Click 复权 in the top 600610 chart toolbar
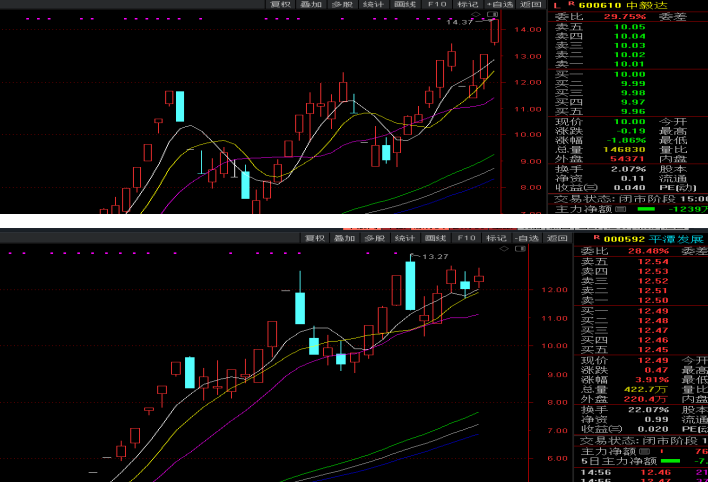The width and height of the screenshot is (708, 482). tap(280, 4)
